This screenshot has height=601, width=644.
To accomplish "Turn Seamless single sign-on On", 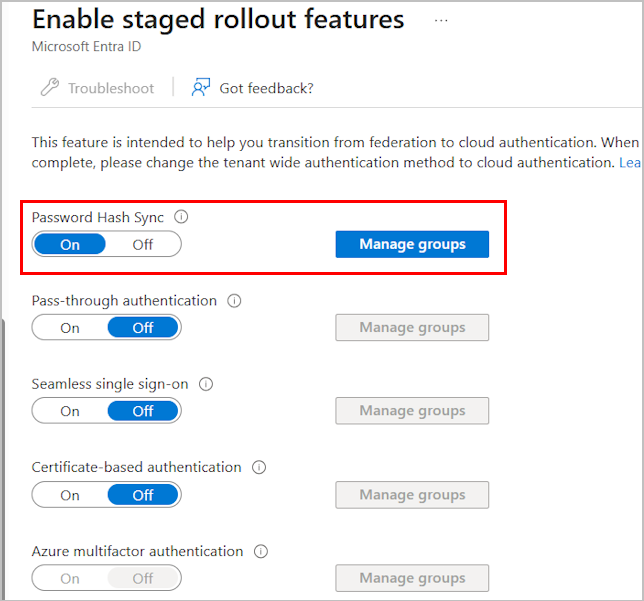I will pos(70,411).
